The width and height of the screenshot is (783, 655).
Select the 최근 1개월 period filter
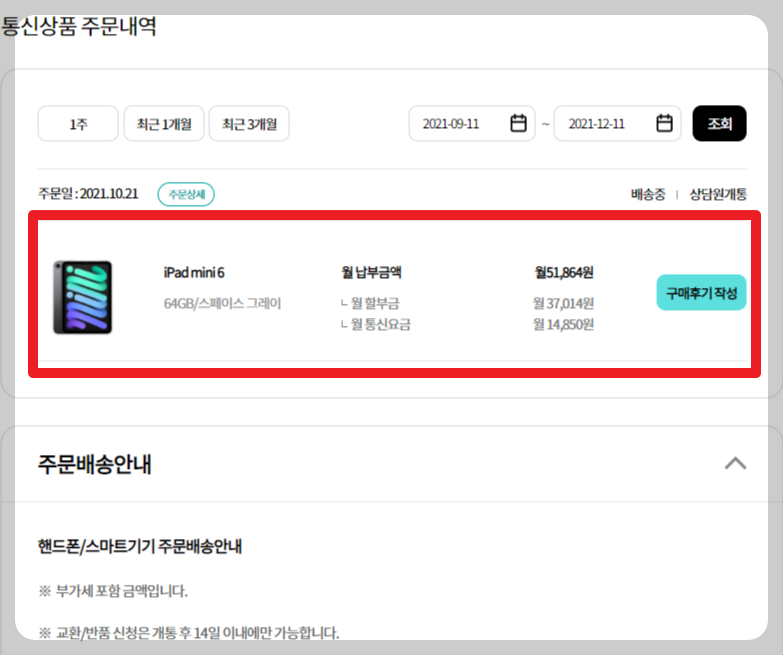point(164,123)
